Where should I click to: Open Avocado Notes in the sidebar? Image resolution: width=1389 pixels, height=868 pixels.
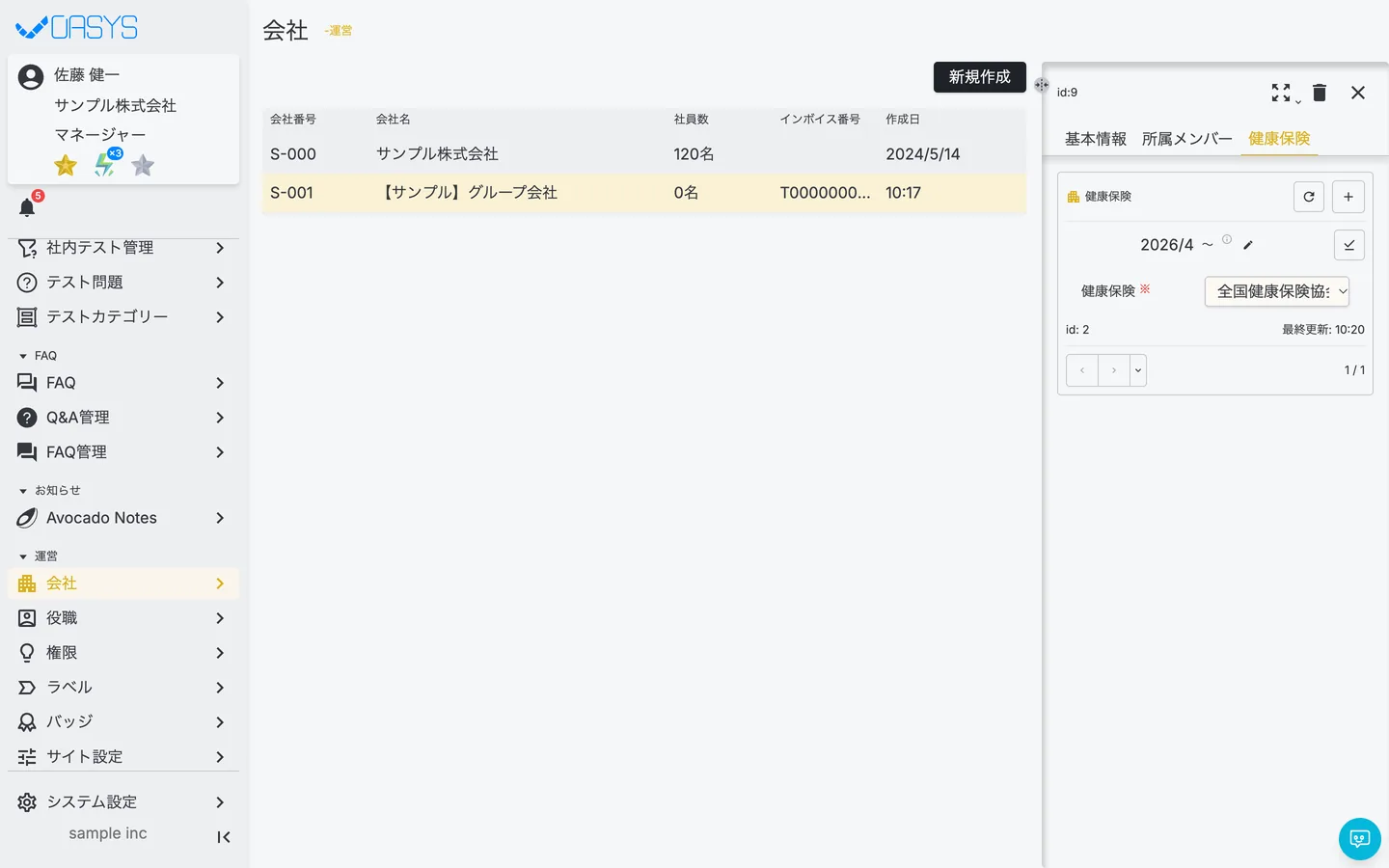123,518
